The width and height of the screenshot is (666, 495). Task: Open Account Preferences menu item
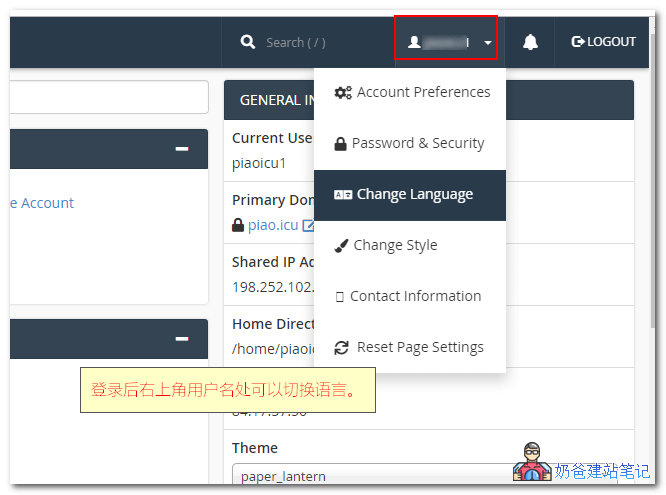(410, 92)
